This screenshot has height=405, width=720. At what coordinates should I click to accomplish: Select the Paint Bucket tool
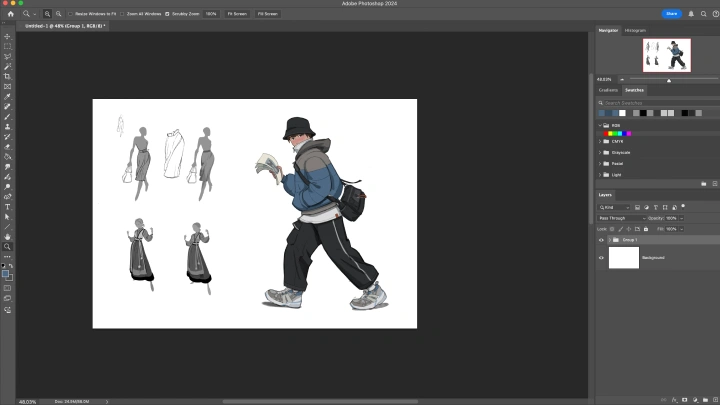pos(7,157)
